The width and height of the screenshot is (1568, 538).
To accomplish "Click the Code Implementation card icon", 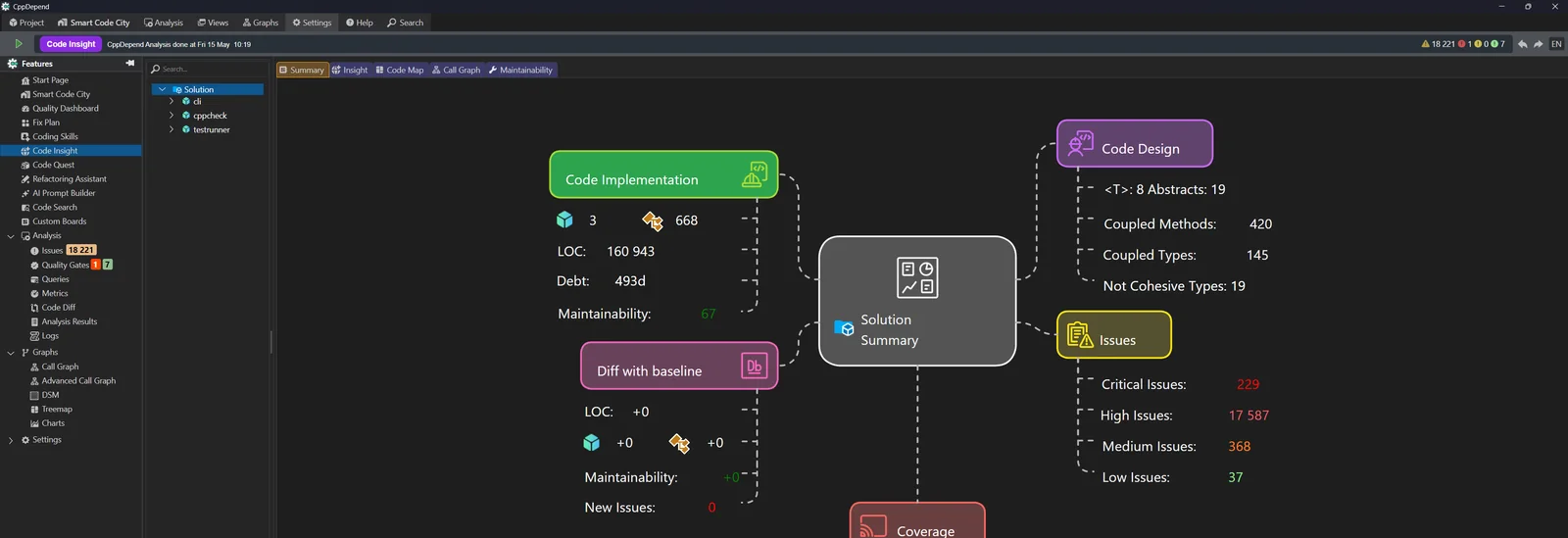I will [x=755, y=174].
